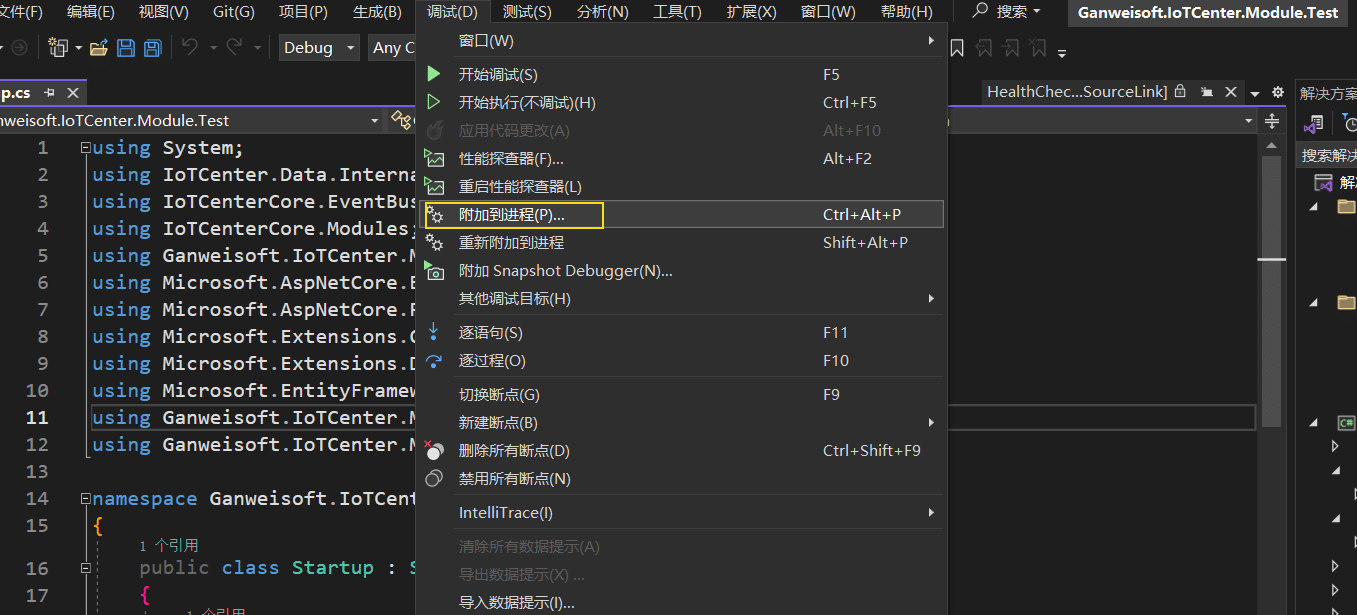Image resolution: width=1357 pixels, height=615 pixels.
Task: Click the Redo arrow icon
Action: click(x=235, y=47)
